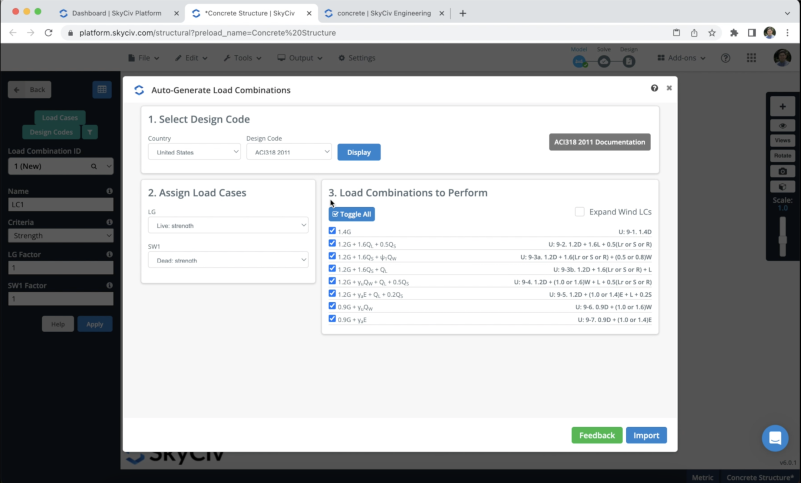The width and height of the screenshot is (801, 483).
Task: Open ACI318 2011 Documentation
Action: coord(600,142)
